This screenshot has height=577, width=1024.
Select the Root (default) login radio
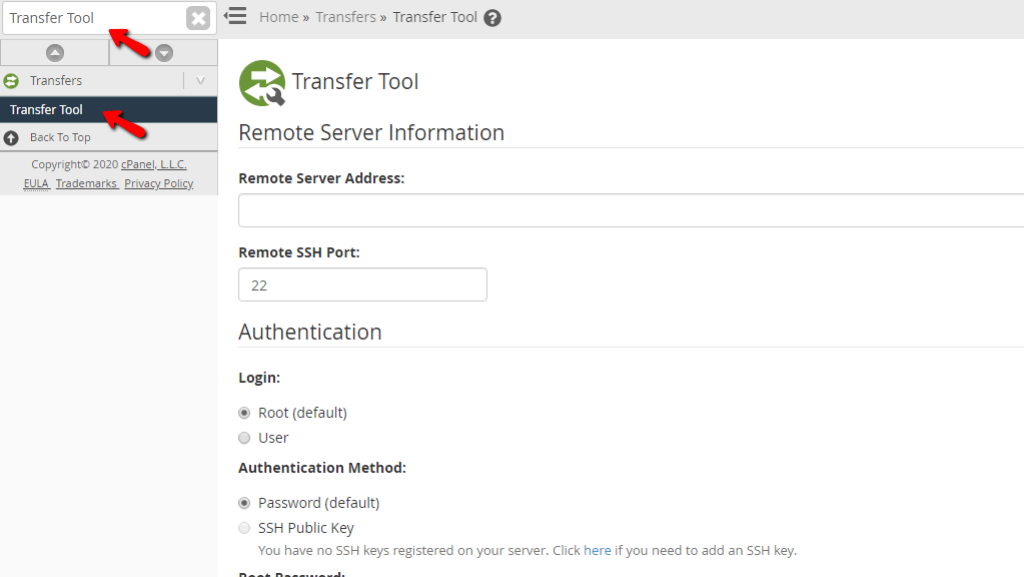point(244,413)
